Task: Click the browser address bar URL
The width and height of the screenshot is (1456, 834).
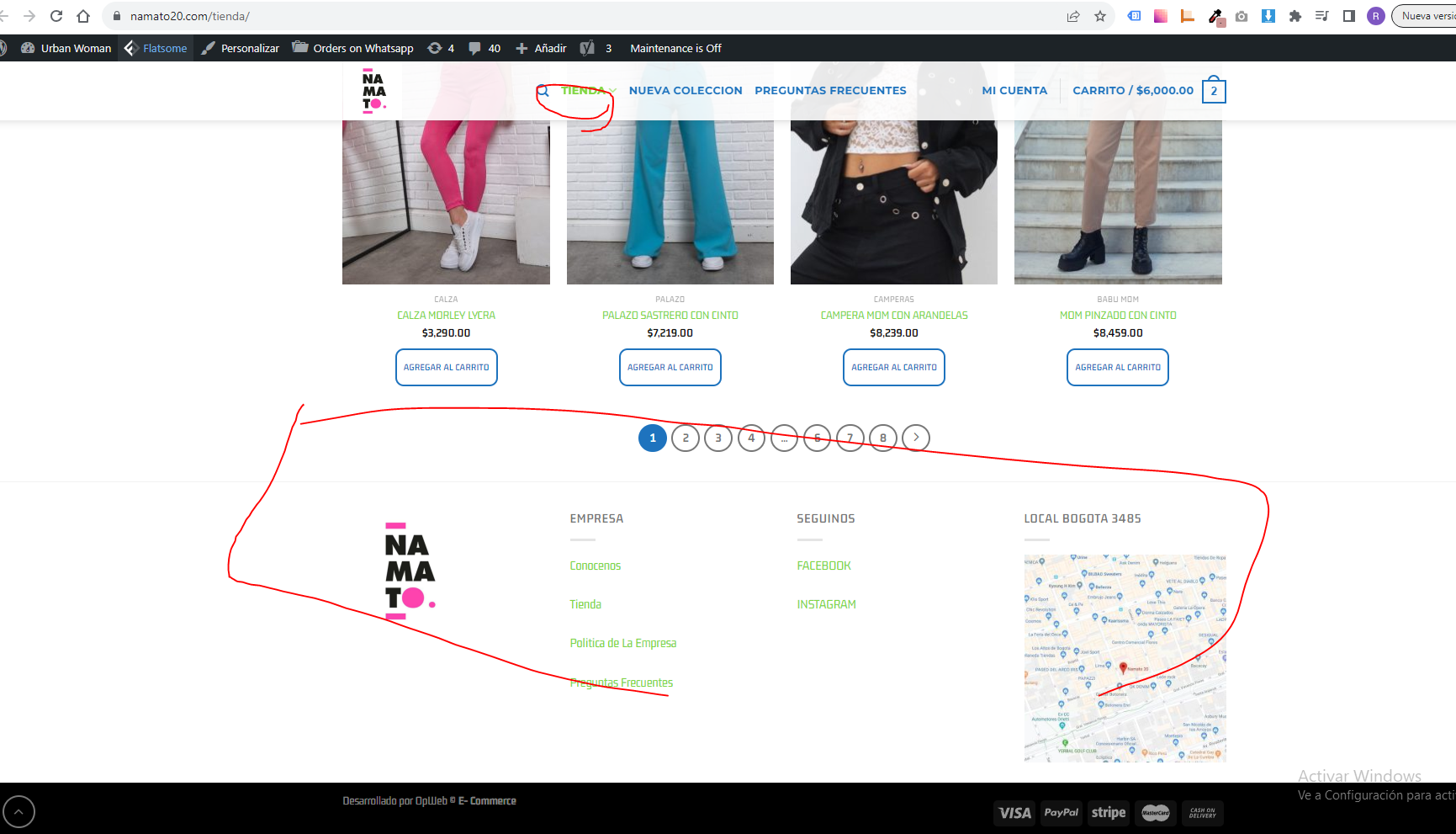Action: (x=190, y=16)
